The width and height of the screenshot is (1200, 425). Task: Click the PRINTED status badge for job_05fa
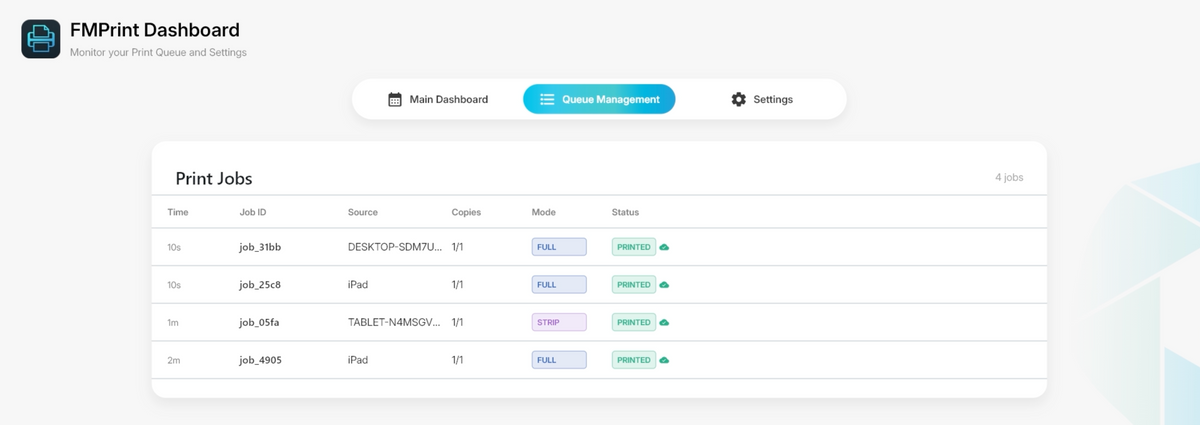click(x=634, y=323)
